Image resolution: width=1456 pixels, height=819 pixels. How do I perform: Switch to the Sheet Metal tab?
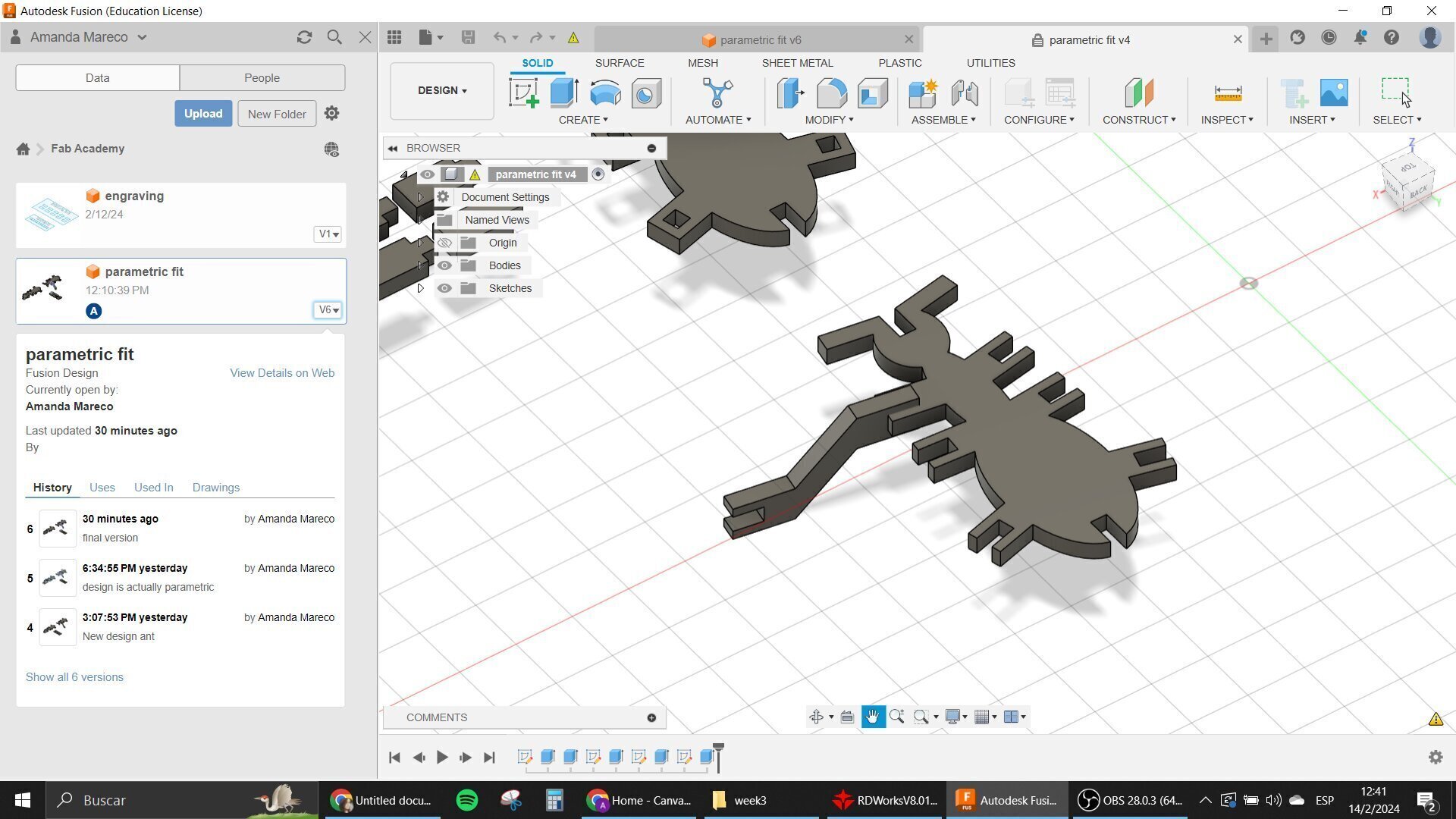(x=797, y=63)
